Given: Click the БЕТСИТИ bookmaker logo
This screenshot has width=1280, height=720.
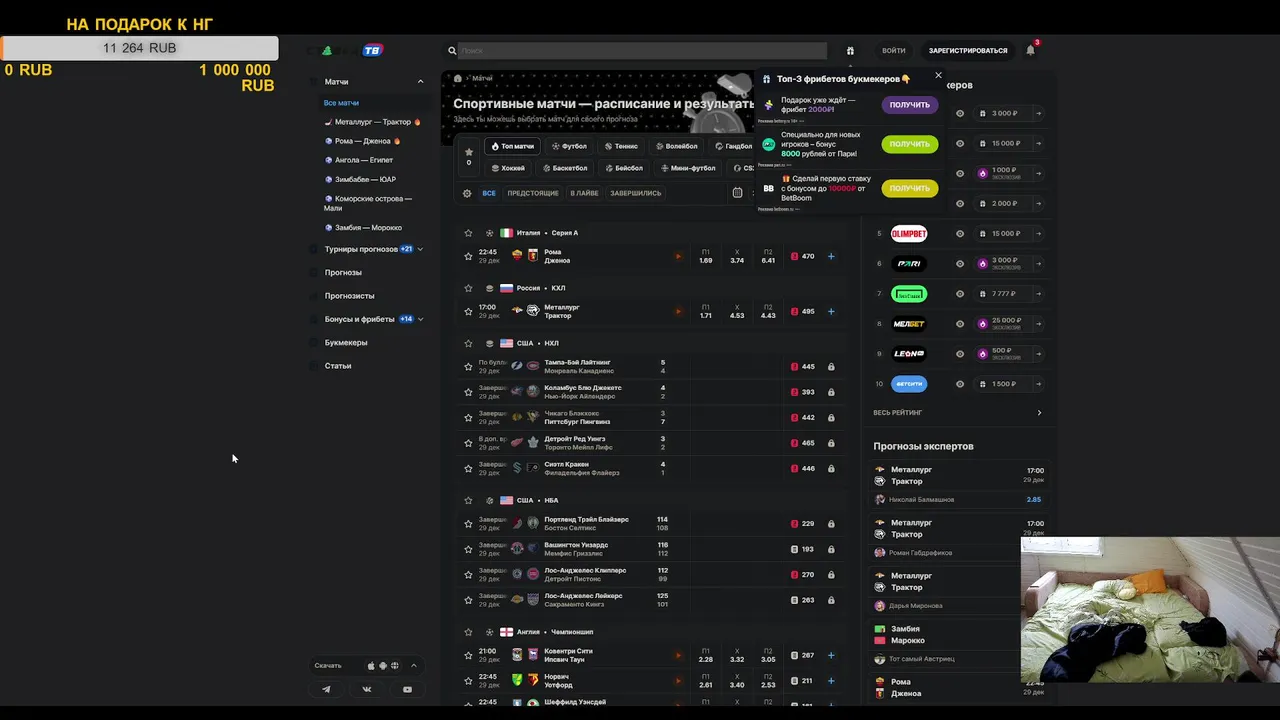Looking at the screenshot, I should point(909,384).
